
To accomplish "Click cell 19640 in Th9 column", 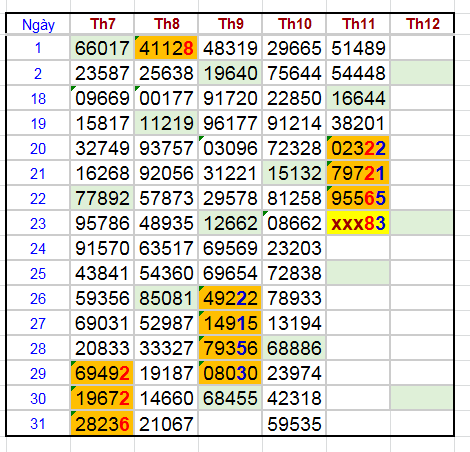I will coord(230,73).
